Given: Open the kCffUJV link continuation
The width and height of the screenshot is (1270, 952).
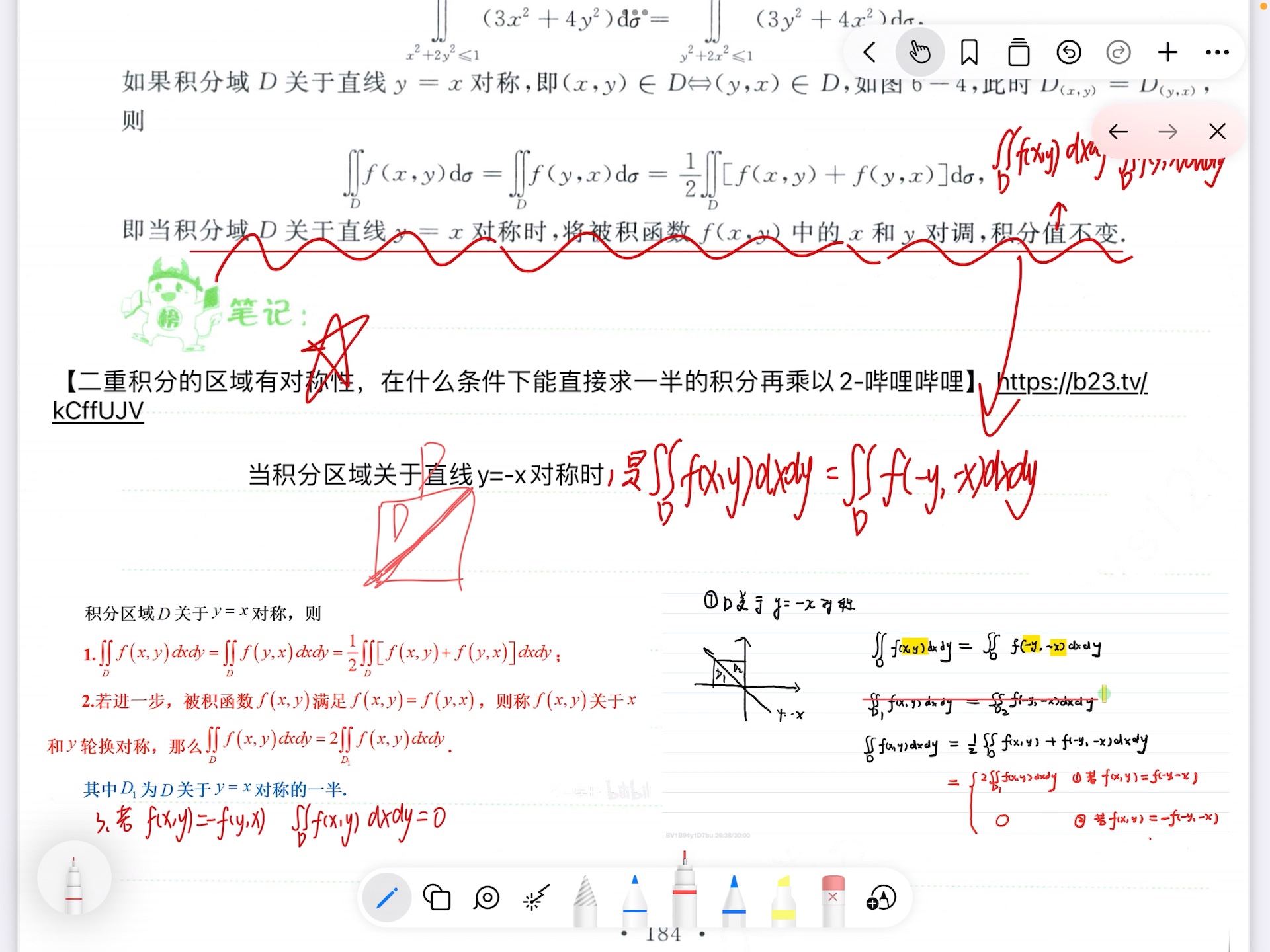Looking at the screenshot, I should click(98, 411).
